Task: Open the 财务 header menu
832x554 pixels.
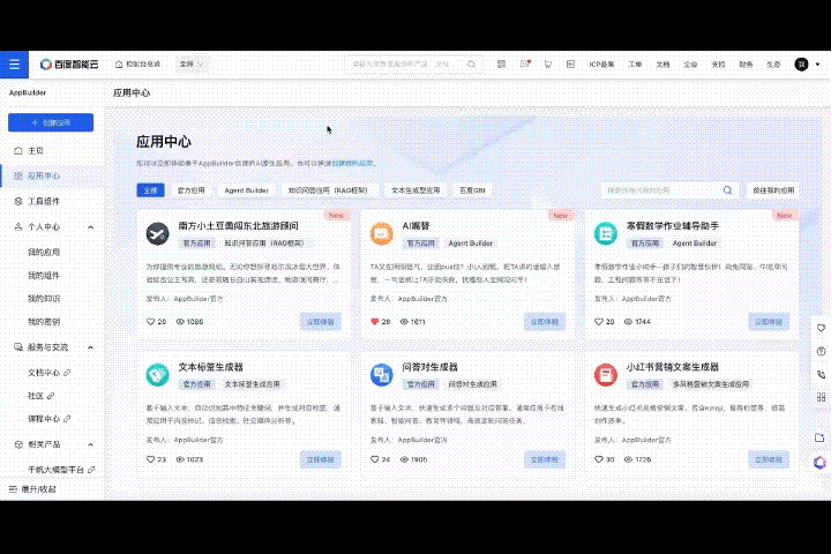Action: click(746, 64)
